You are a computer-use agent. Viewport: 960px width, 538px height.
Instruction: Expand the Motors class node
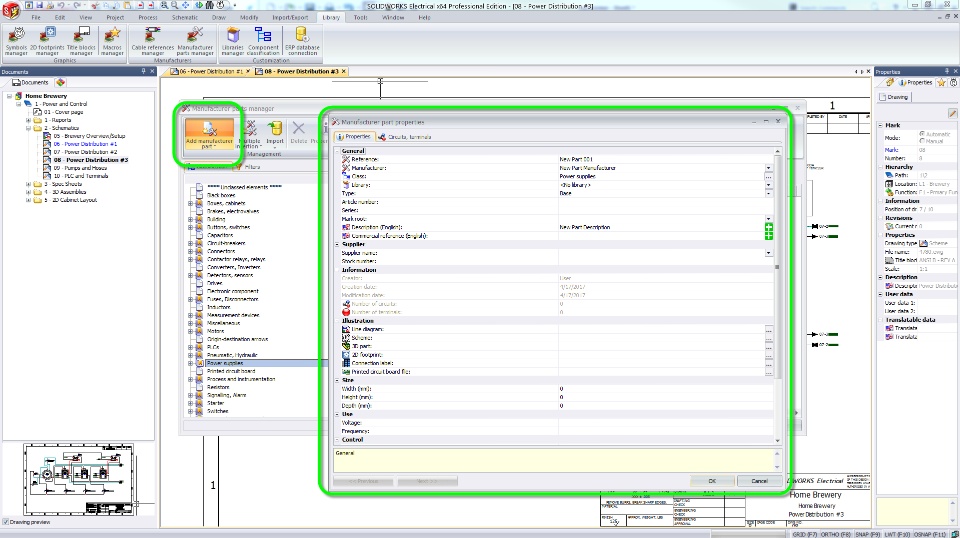(190, 331)
